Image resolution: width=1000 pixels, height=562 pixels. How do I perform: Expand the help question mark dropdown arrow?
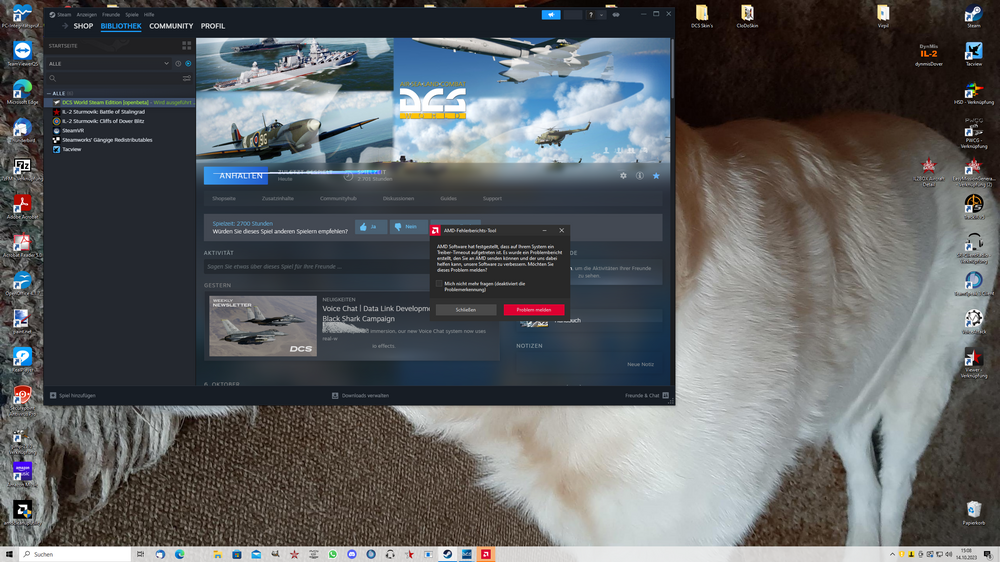pyautogui.click(x=601, y=15)
